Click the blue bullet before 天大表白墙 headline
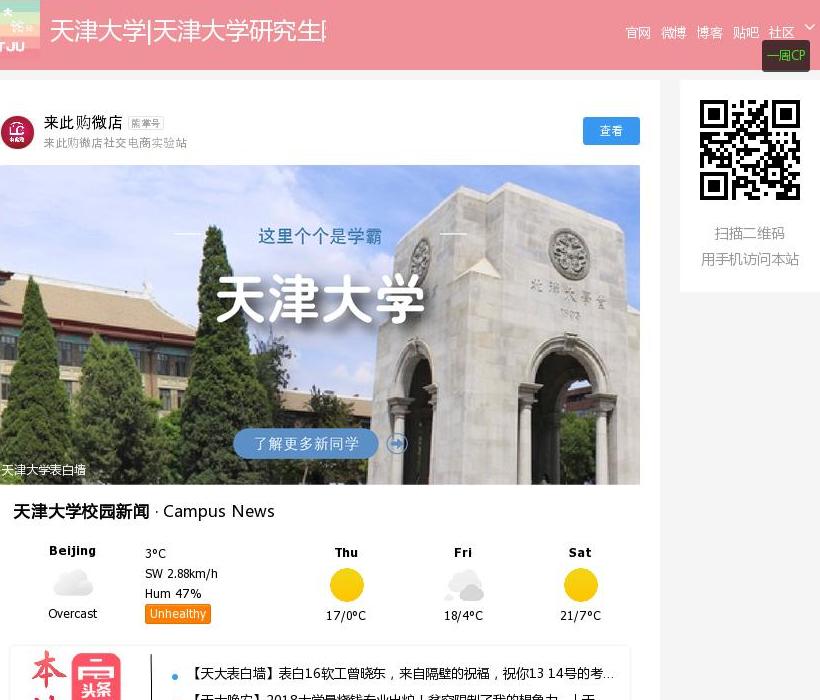820x700 pixels. [x=175, y=677]
